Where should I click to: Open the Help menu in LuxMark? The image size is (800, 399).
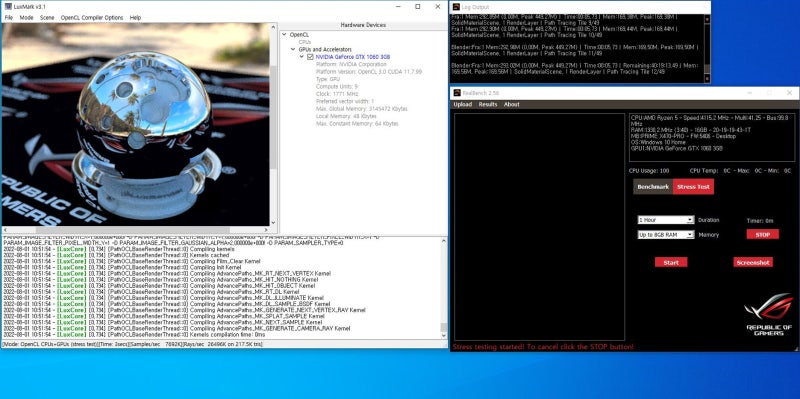coord(135,17)
